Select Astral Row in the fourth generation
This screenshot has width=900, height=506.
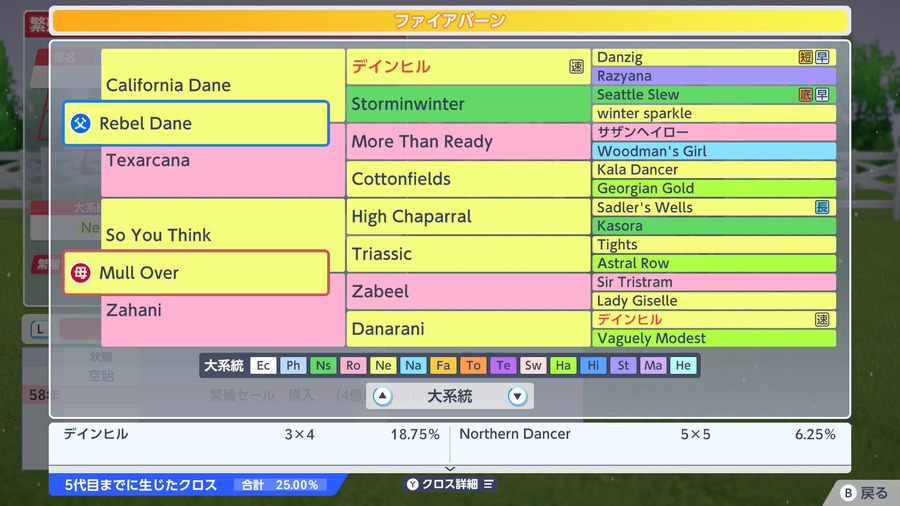(x=714, y=263)
